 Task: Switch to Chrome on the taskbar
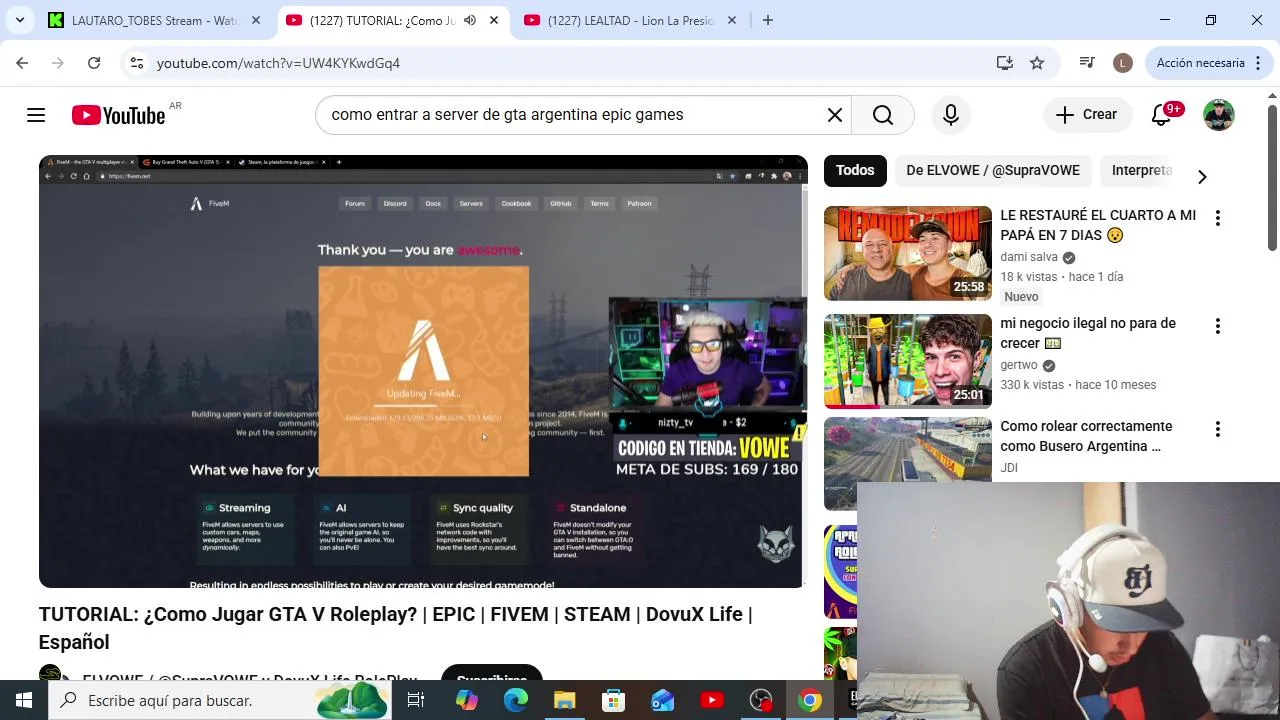tap(810, 701)
